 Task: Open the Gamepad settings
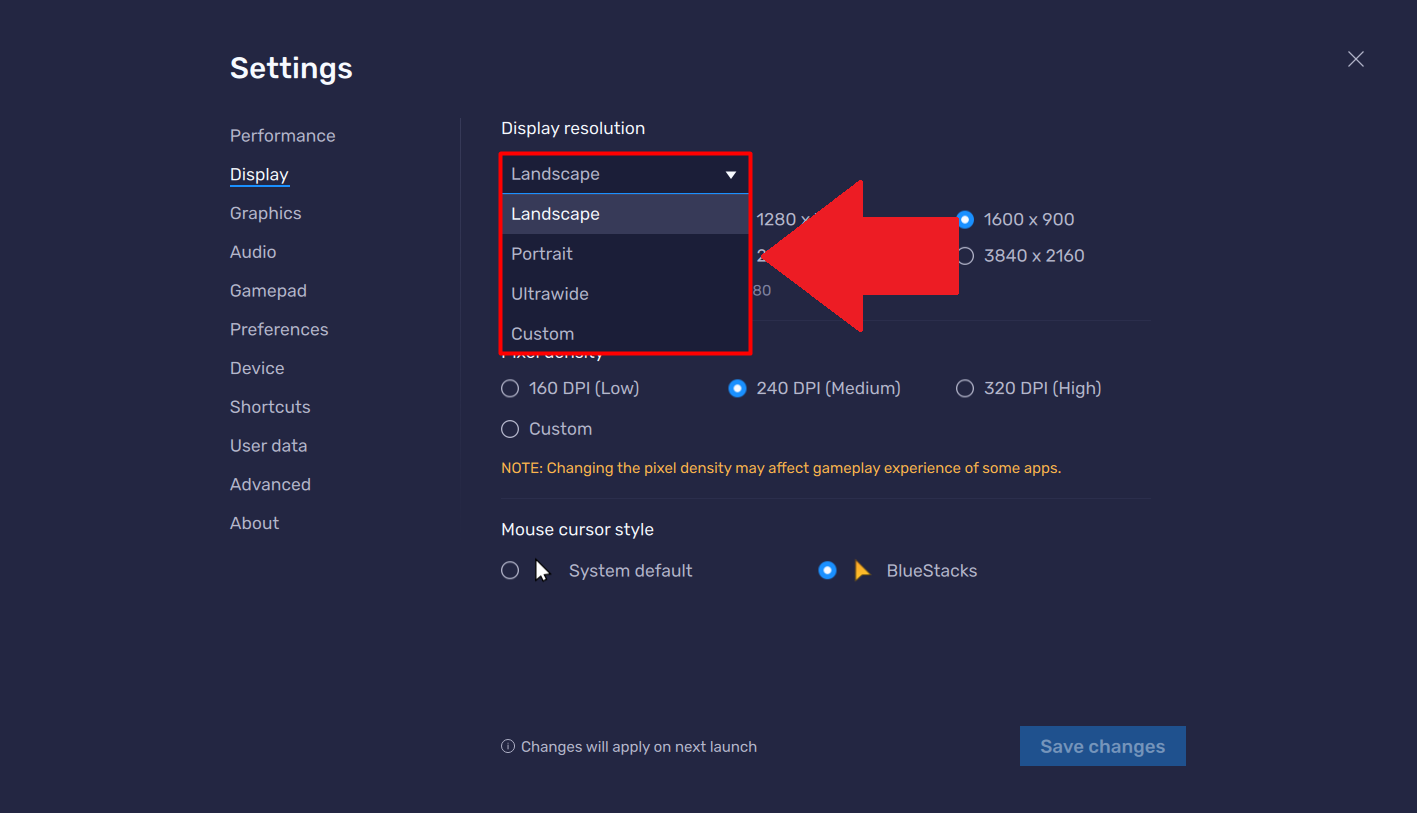268,290
